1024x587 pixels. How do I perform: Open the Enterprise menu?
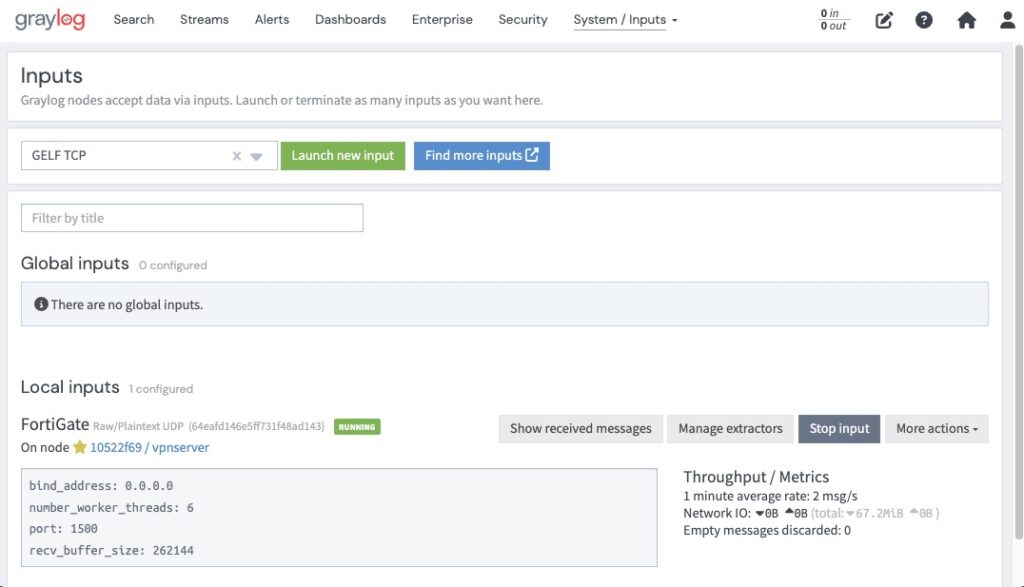[x=442, y=20]
